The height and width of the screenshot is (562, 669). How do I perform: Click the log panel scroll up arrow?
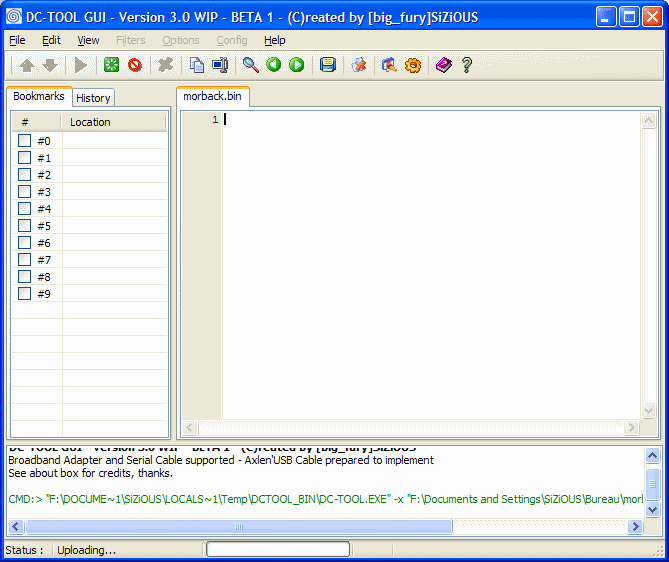point(652,455)
